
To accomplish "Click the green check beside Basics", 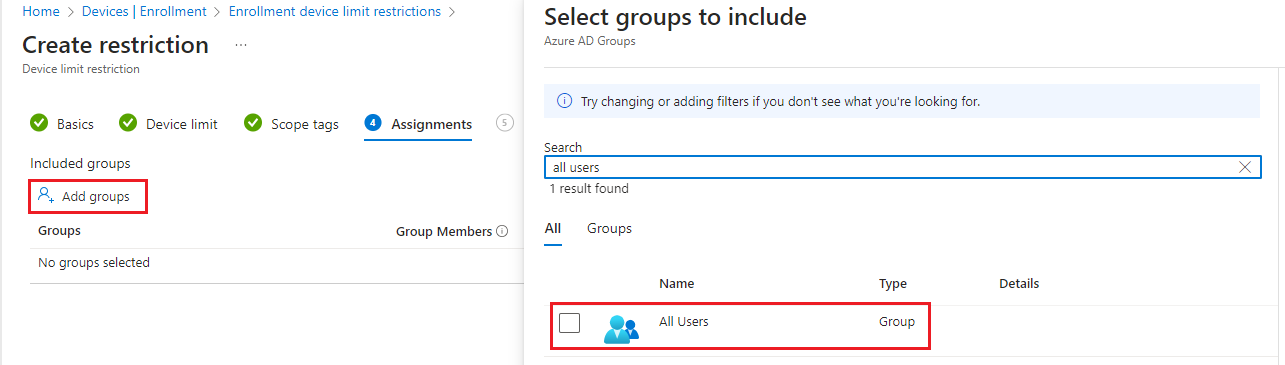I will (39, 124).
